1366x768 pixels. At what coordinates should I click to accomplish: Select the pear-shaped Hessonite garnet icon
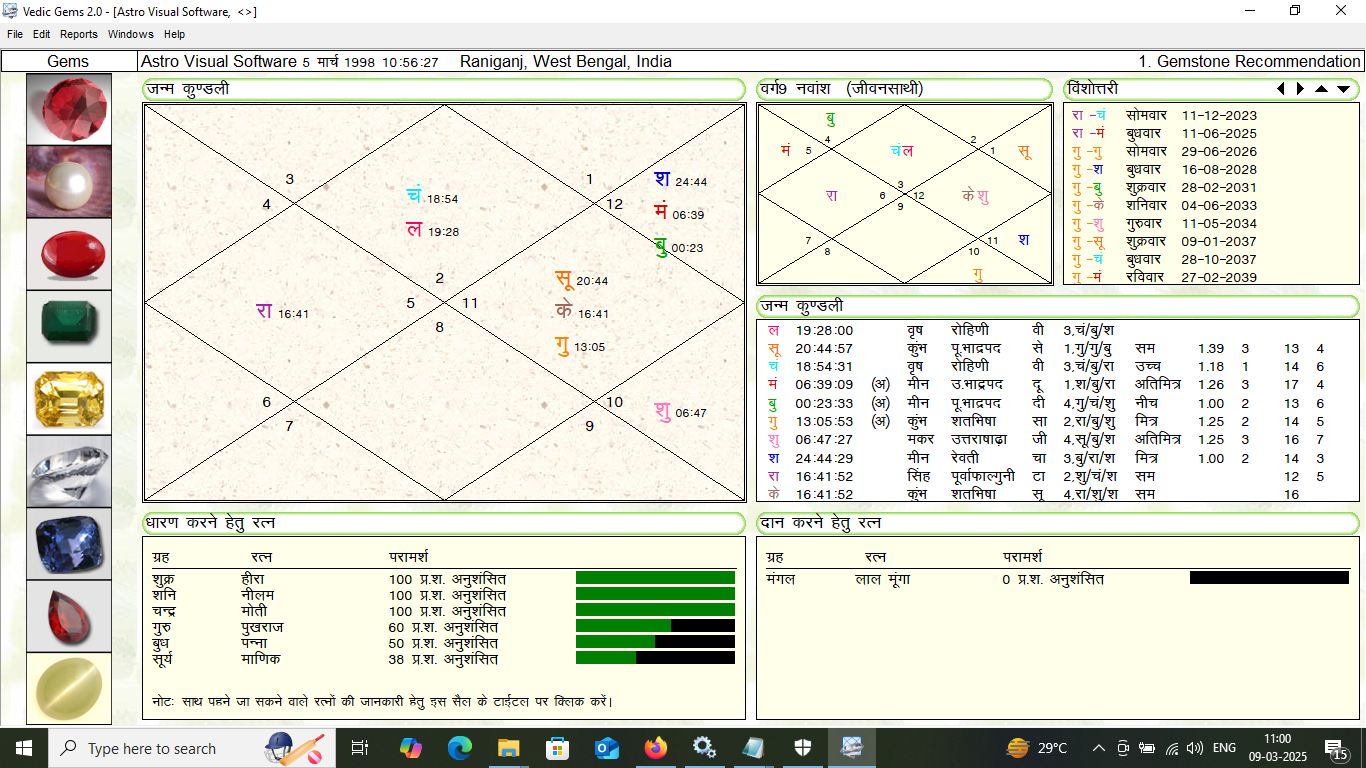[x=69, y=616]
